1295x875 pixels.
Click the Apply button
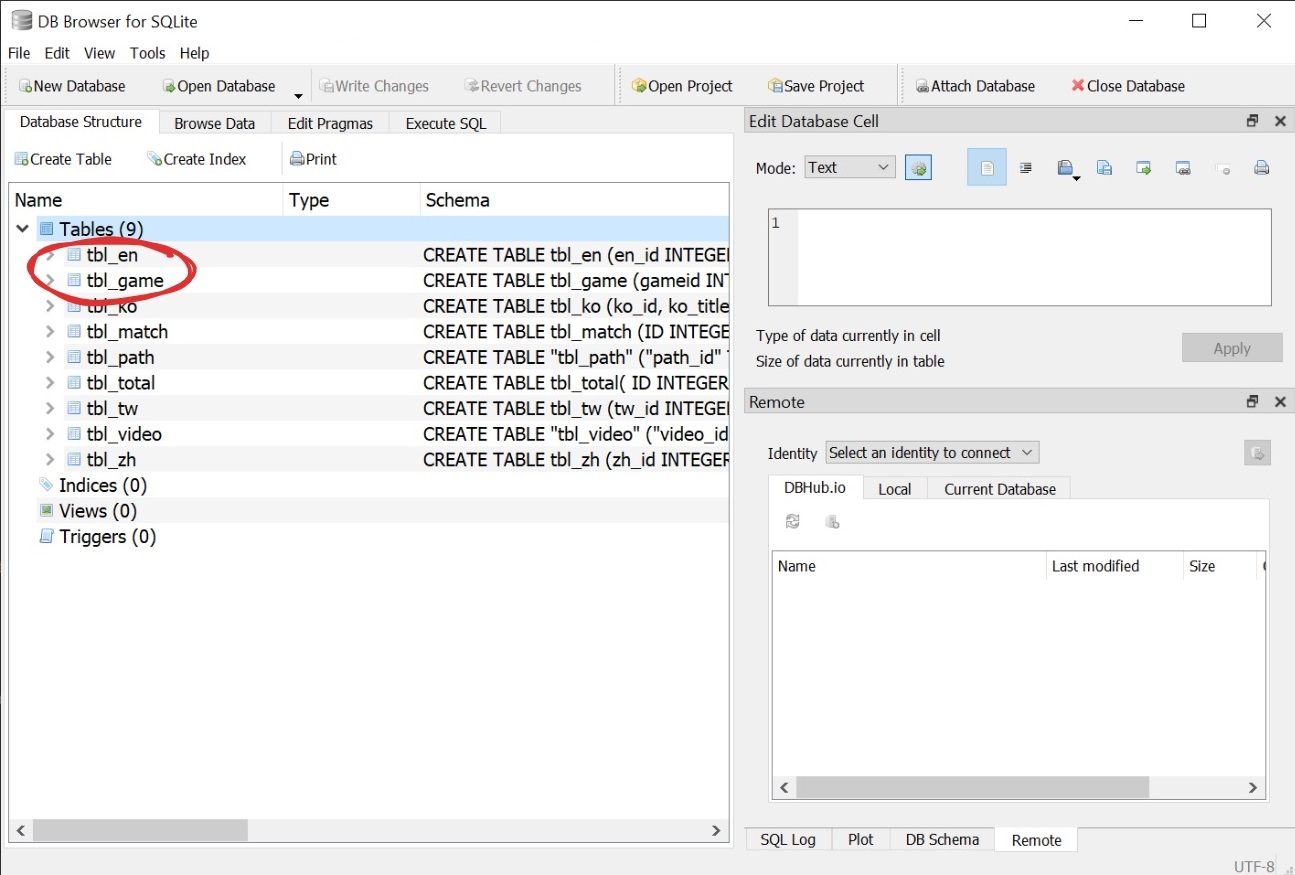(x=1232, y=347)
